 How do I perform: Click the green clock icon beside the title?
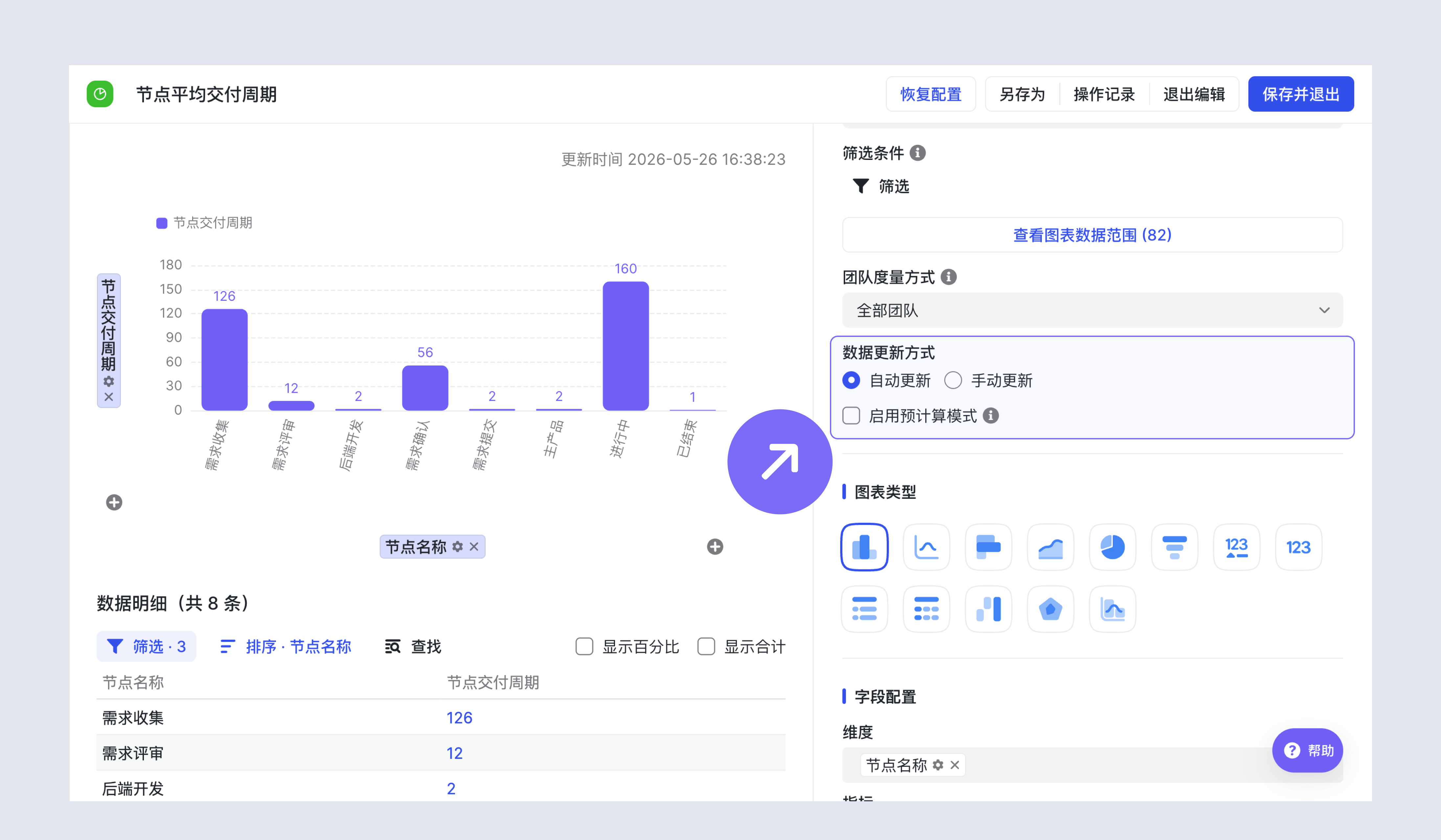pyautogui.click(x=100, y=94)
